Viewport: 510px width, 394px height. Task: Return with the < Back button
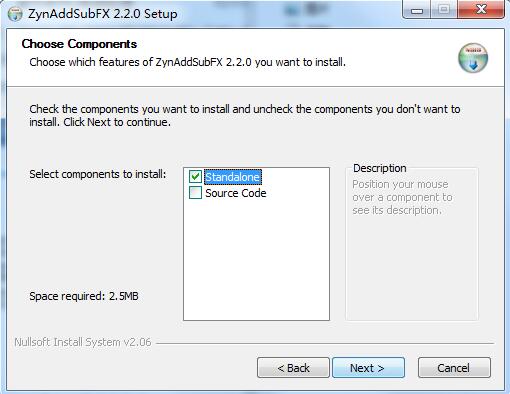[293, 368]
